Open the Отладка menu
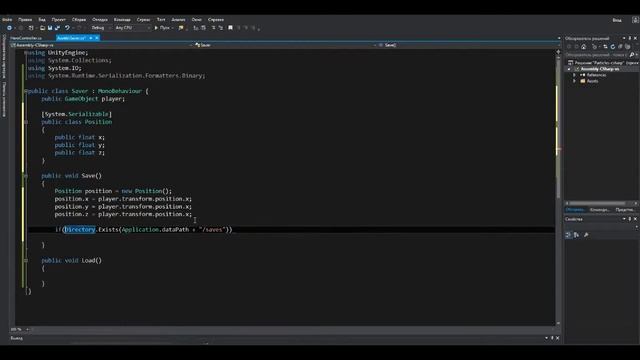Screen dimensions: 640x360 tap(100, 20)
